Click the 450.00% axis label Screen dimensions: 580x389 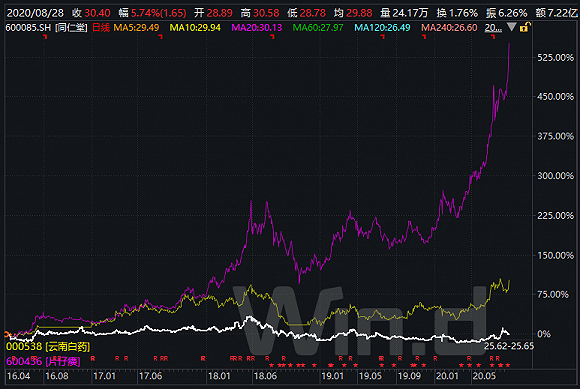(x=556, y=97)
